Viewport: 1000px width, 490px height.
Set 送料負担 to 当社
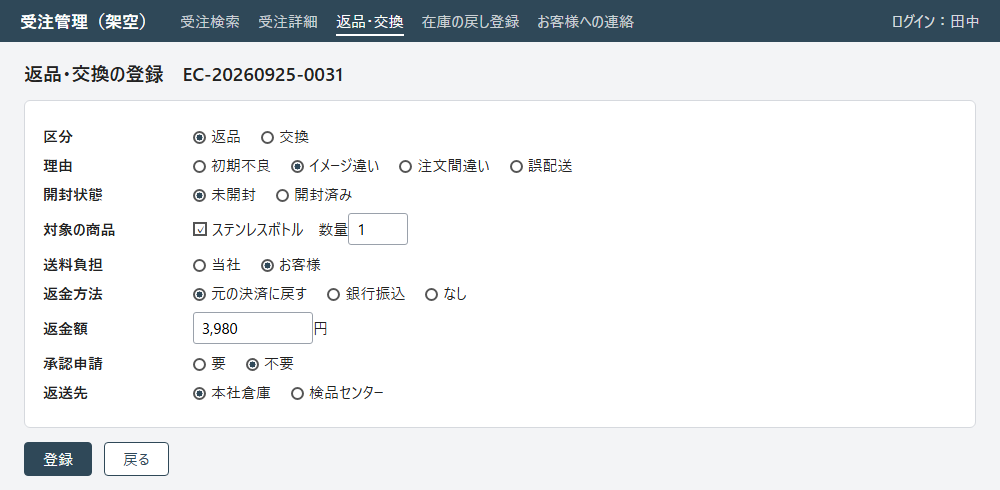point(200,265)
